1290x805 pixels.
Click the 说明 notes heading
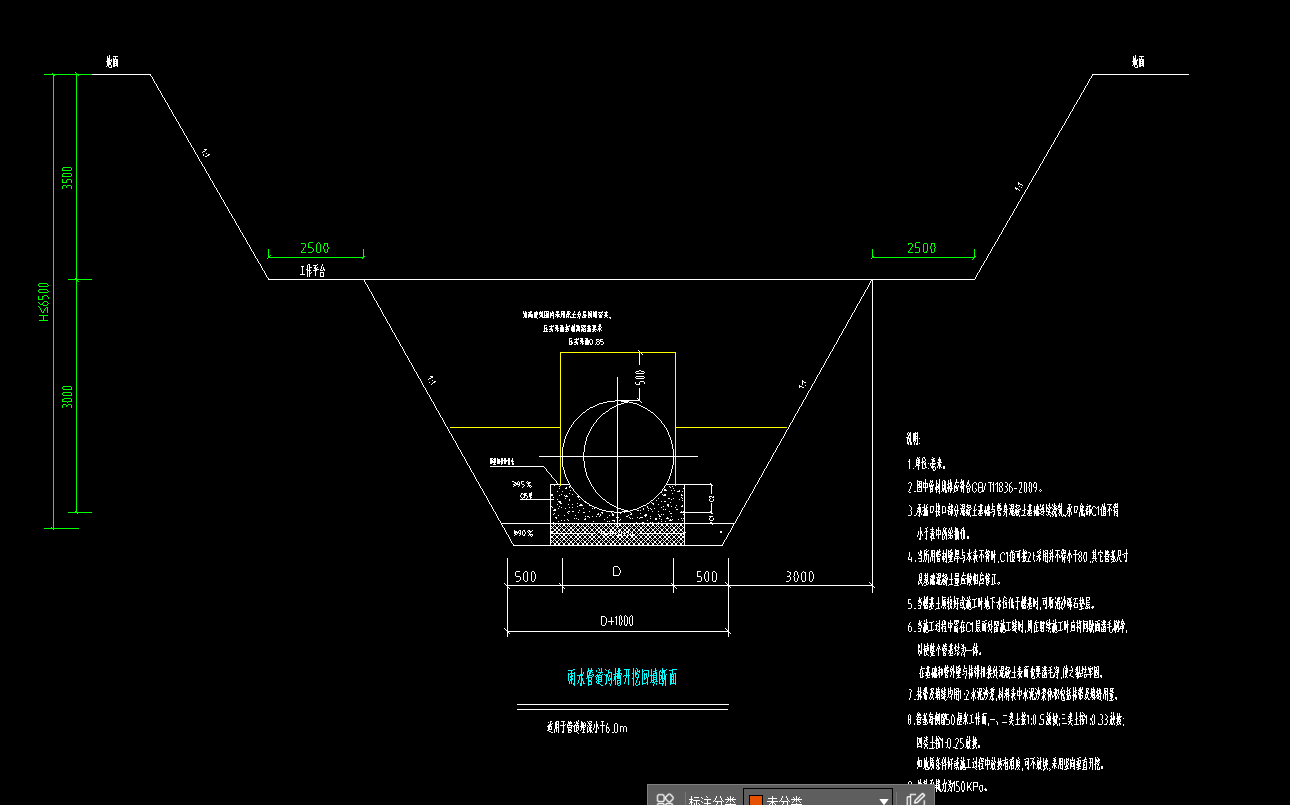tap(913, 439)
